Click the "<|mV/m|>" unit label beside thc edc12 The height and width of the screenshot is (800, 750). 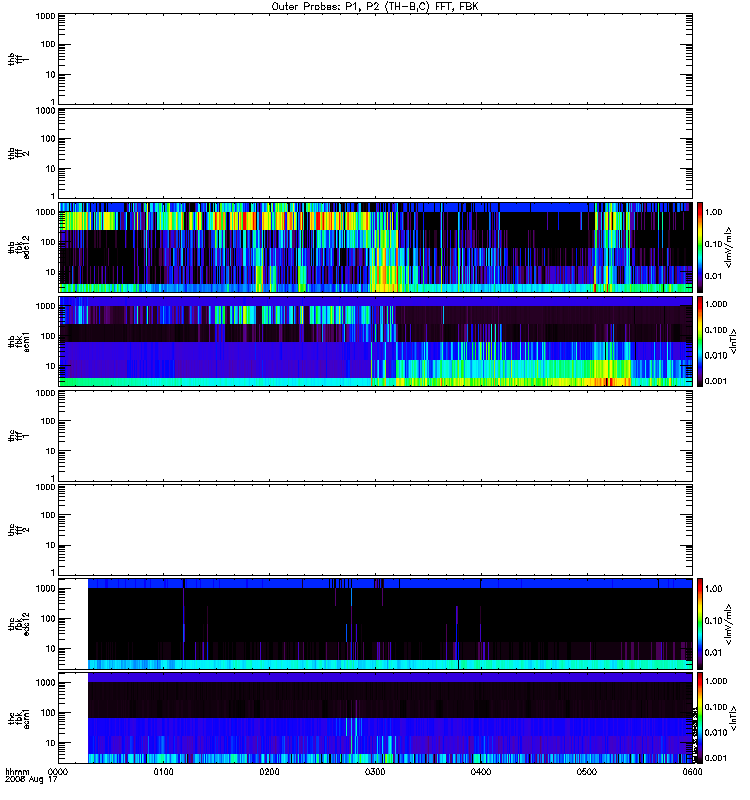point(729,624)
